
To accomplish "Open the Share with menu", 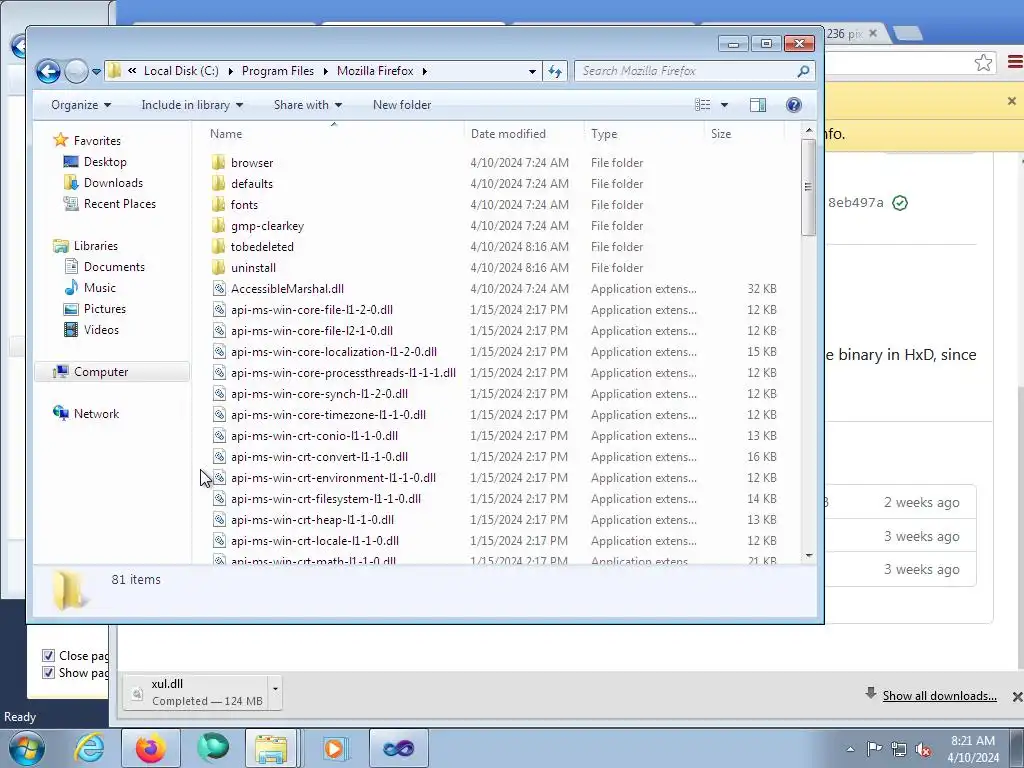I will 308,105.
